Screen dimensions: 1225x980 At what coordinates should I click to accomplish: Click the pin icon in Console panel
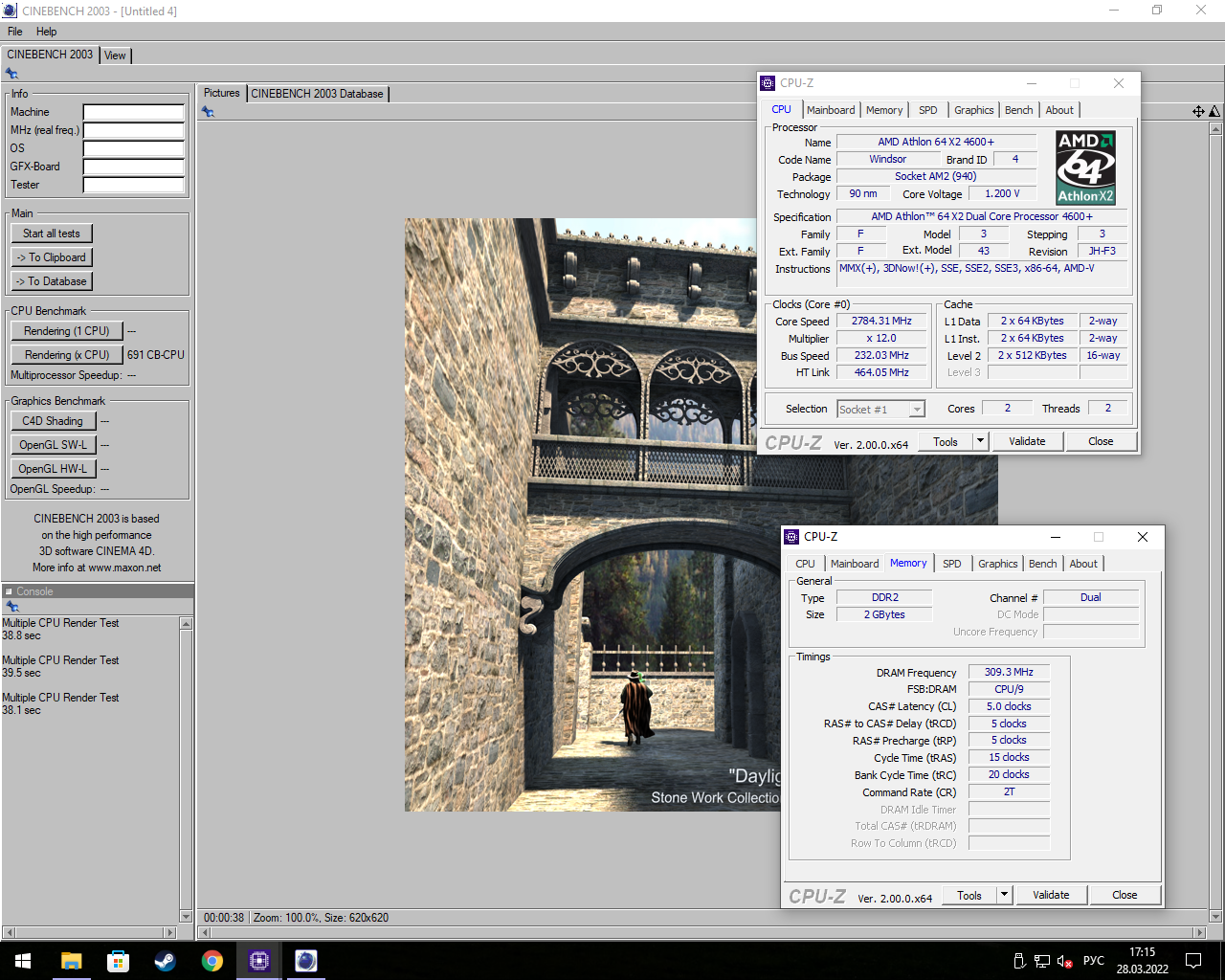(11, 607)
